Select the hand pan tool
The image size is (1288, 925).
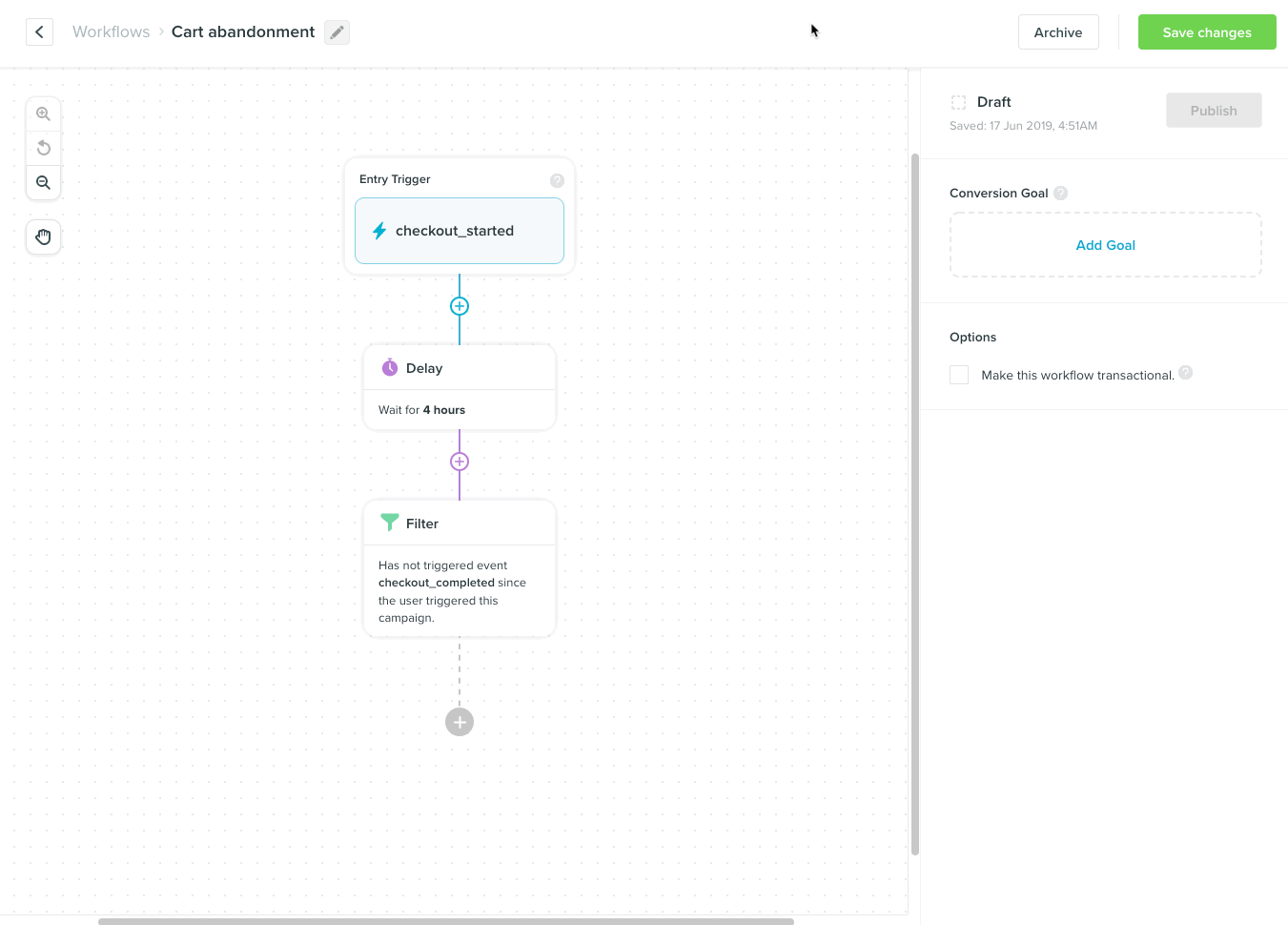tap(43, 236)
